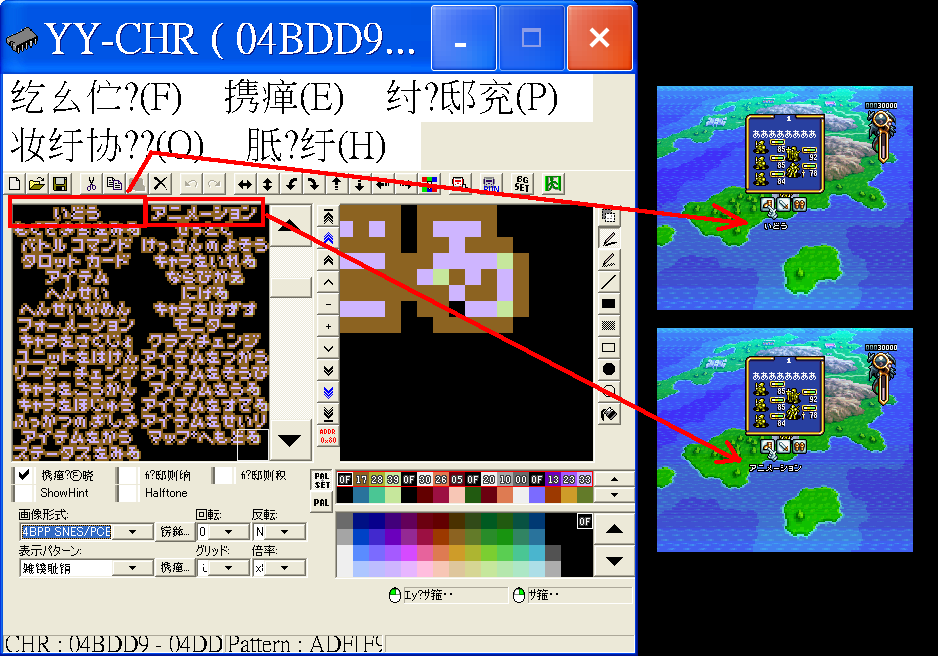Open the 倍率 zoom ratio dropdown
Screen dimensions: 938x656
285,567
